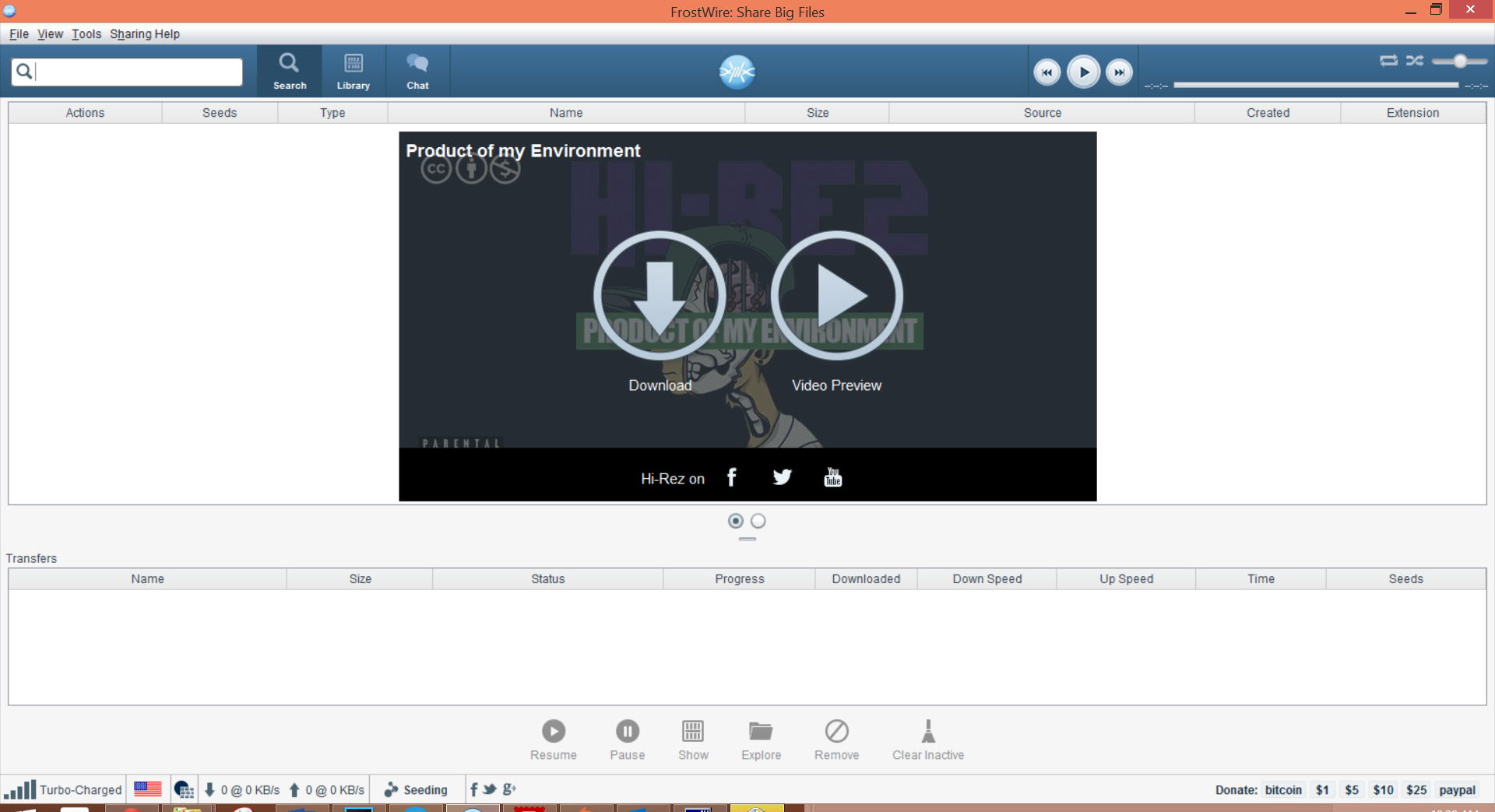
Task: Skip to the next track
Action: (1119, 72)
